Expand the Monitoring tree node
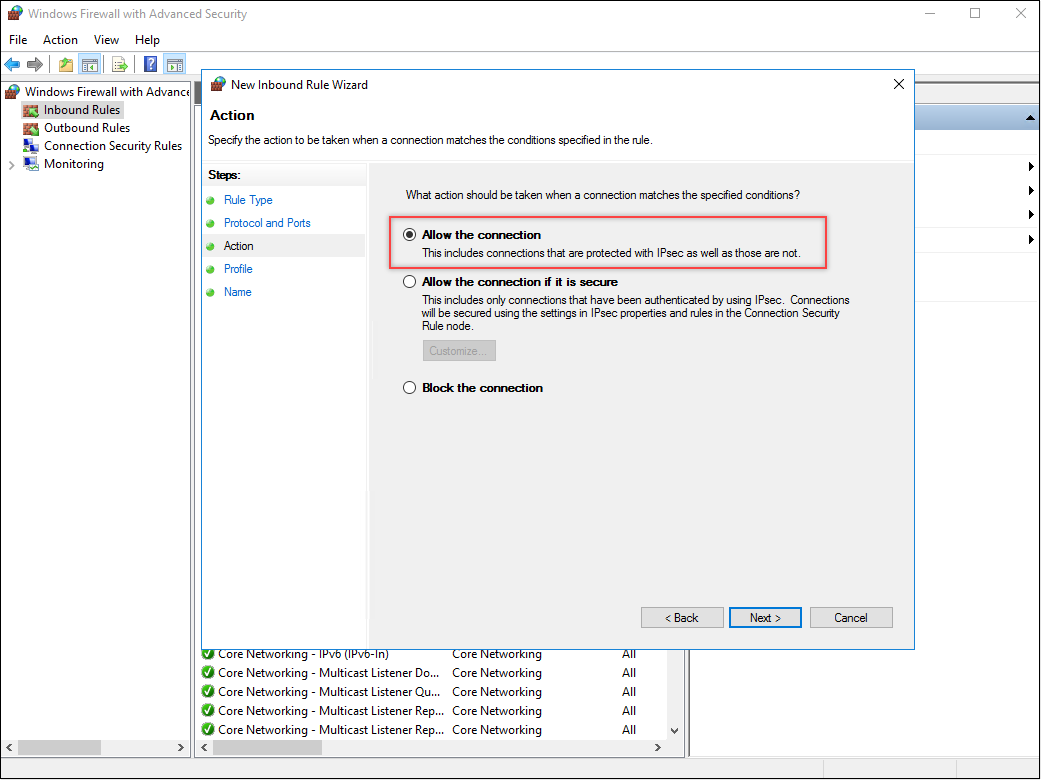Screen dimensions: 1042x781 (x=11, y=165)
